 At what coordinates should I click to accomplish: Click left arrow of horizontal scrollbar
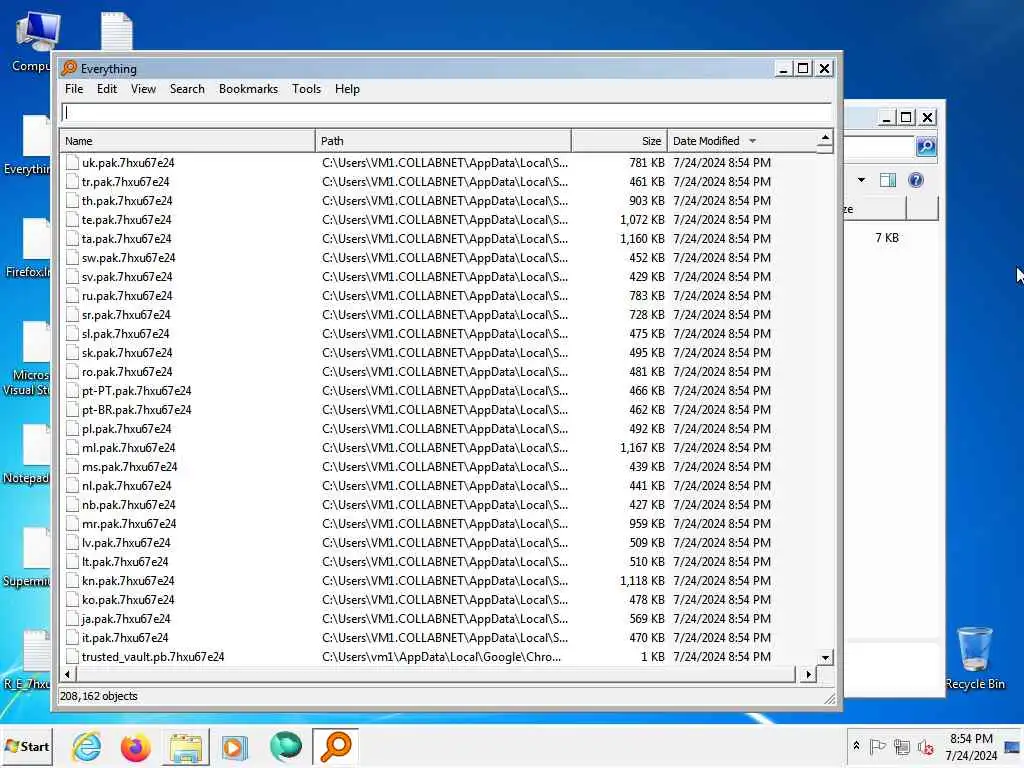pyautogui.click(x=67, y=674)
